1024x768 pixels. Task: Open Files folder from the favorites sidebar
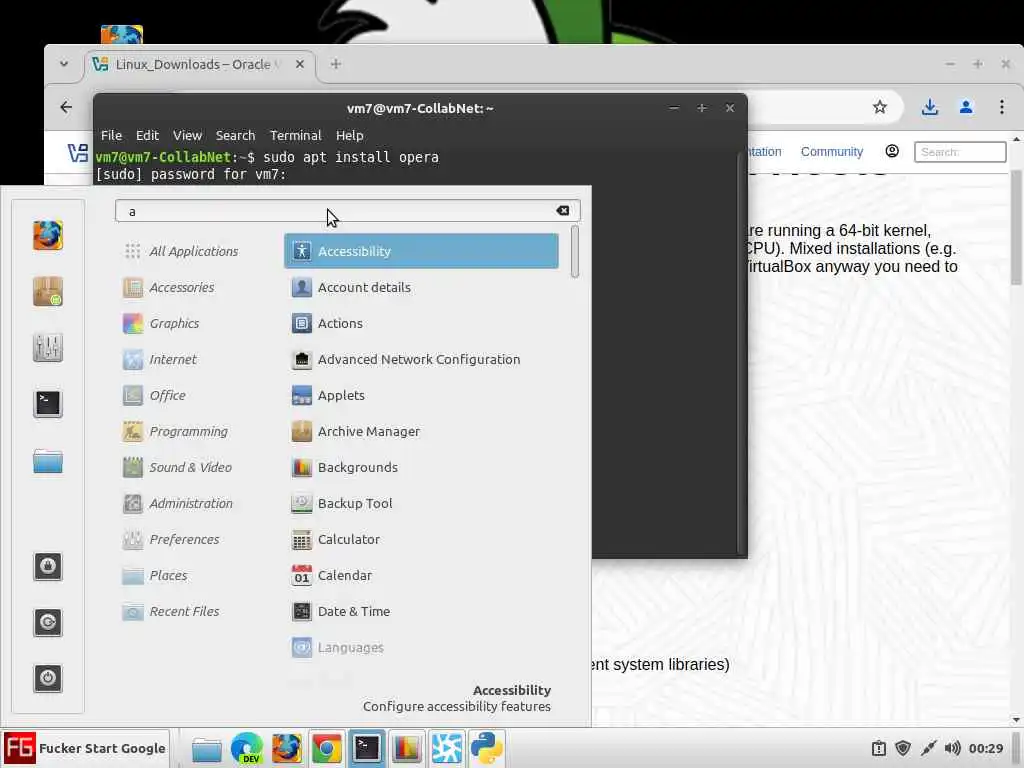[x=48, y=461]
